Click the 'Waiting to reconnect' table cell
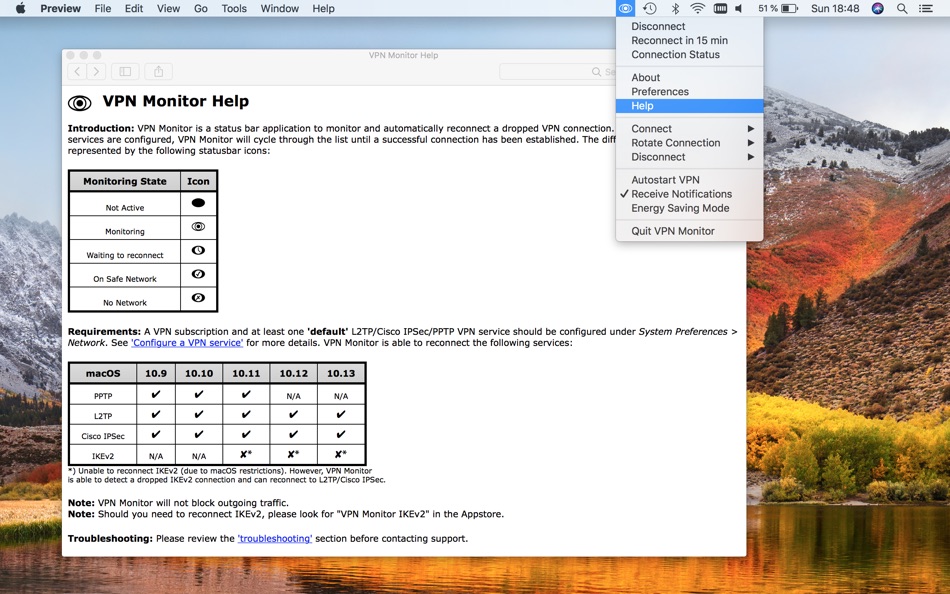Image resolution: width=950 pixels, height=594 pixels. [x=125, y=252]
